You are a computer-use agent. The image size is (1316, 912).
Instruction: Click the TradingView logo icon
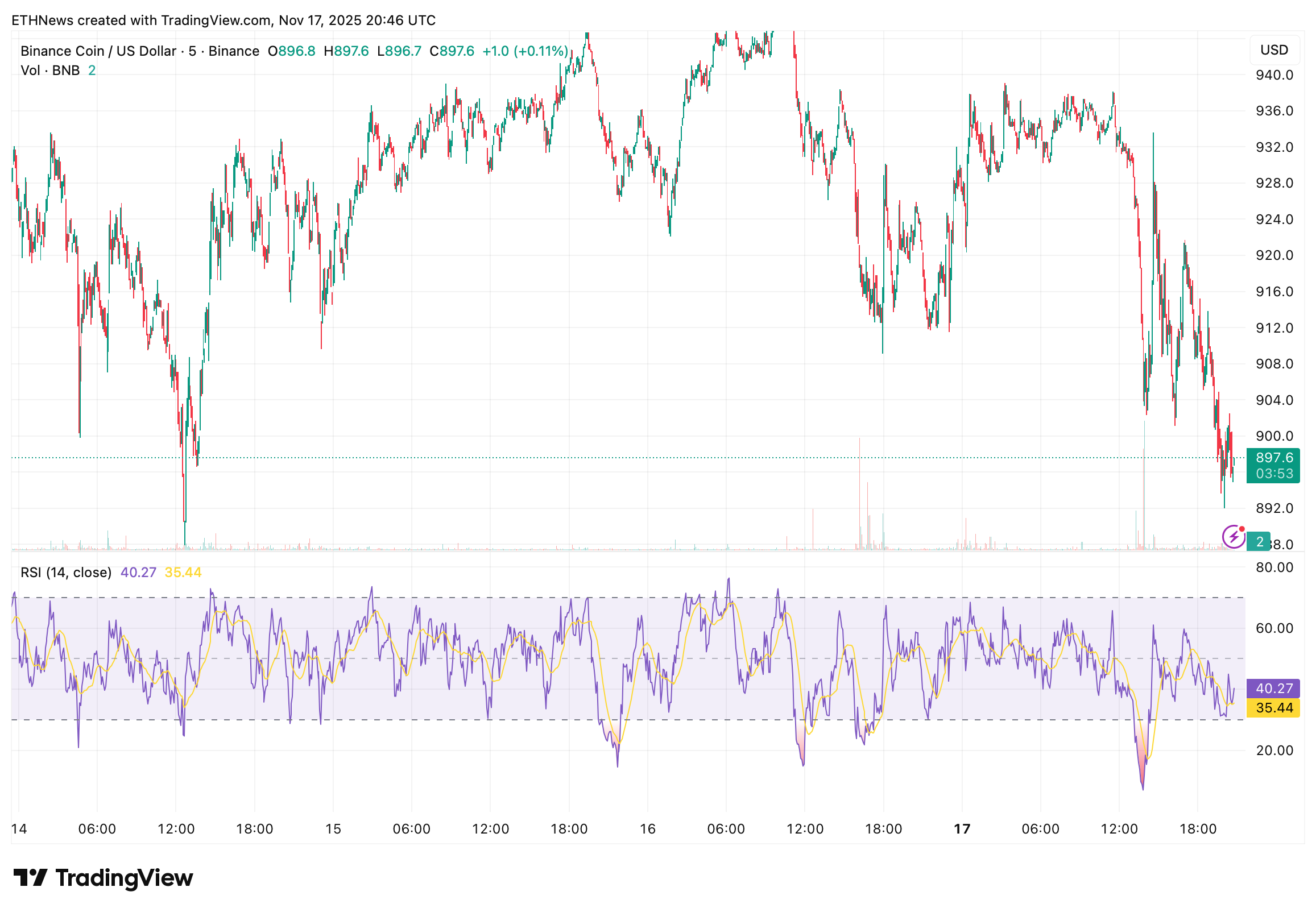pyautogui.click(x=30, y=878)
